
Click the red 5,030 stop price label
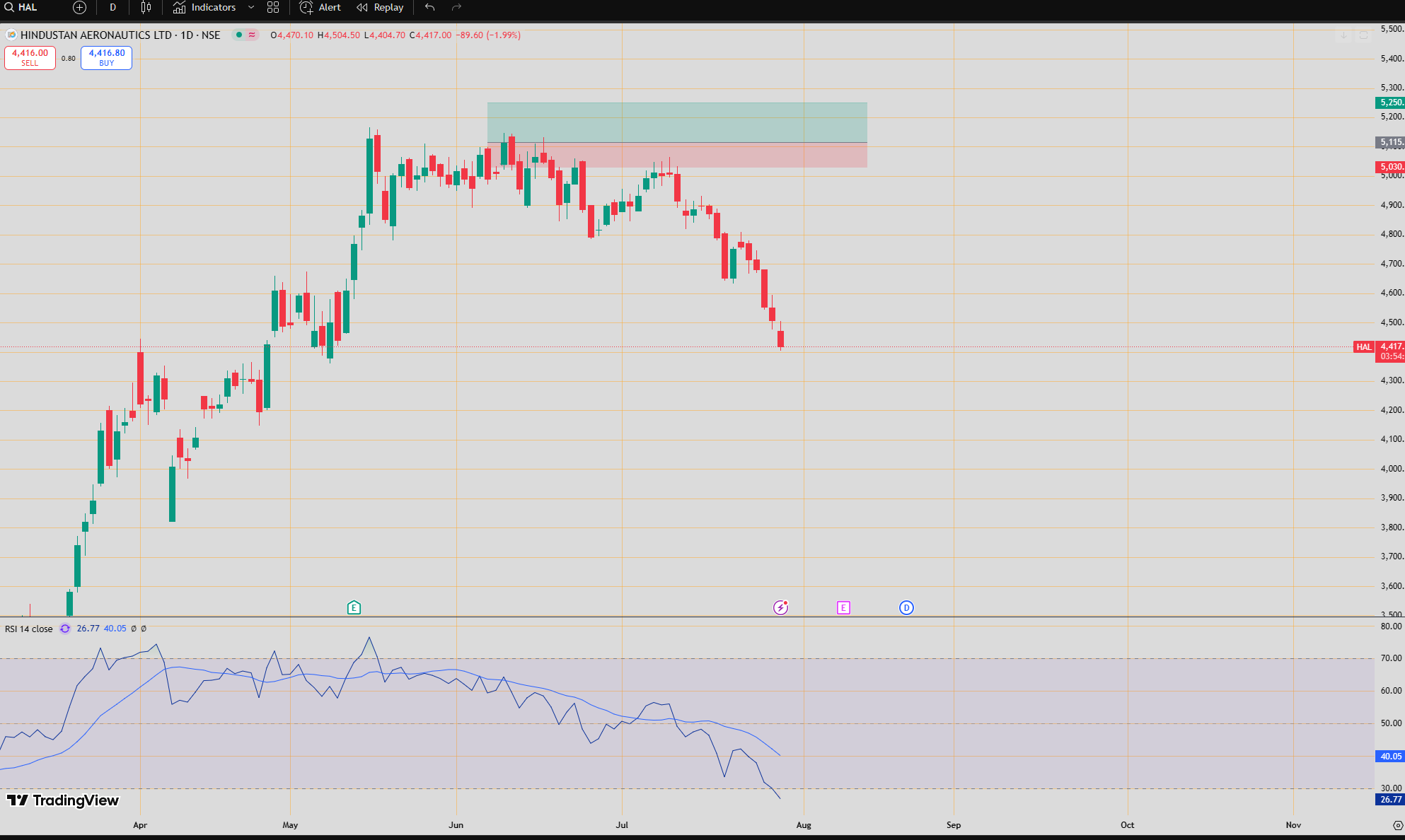coord(1390,167)
